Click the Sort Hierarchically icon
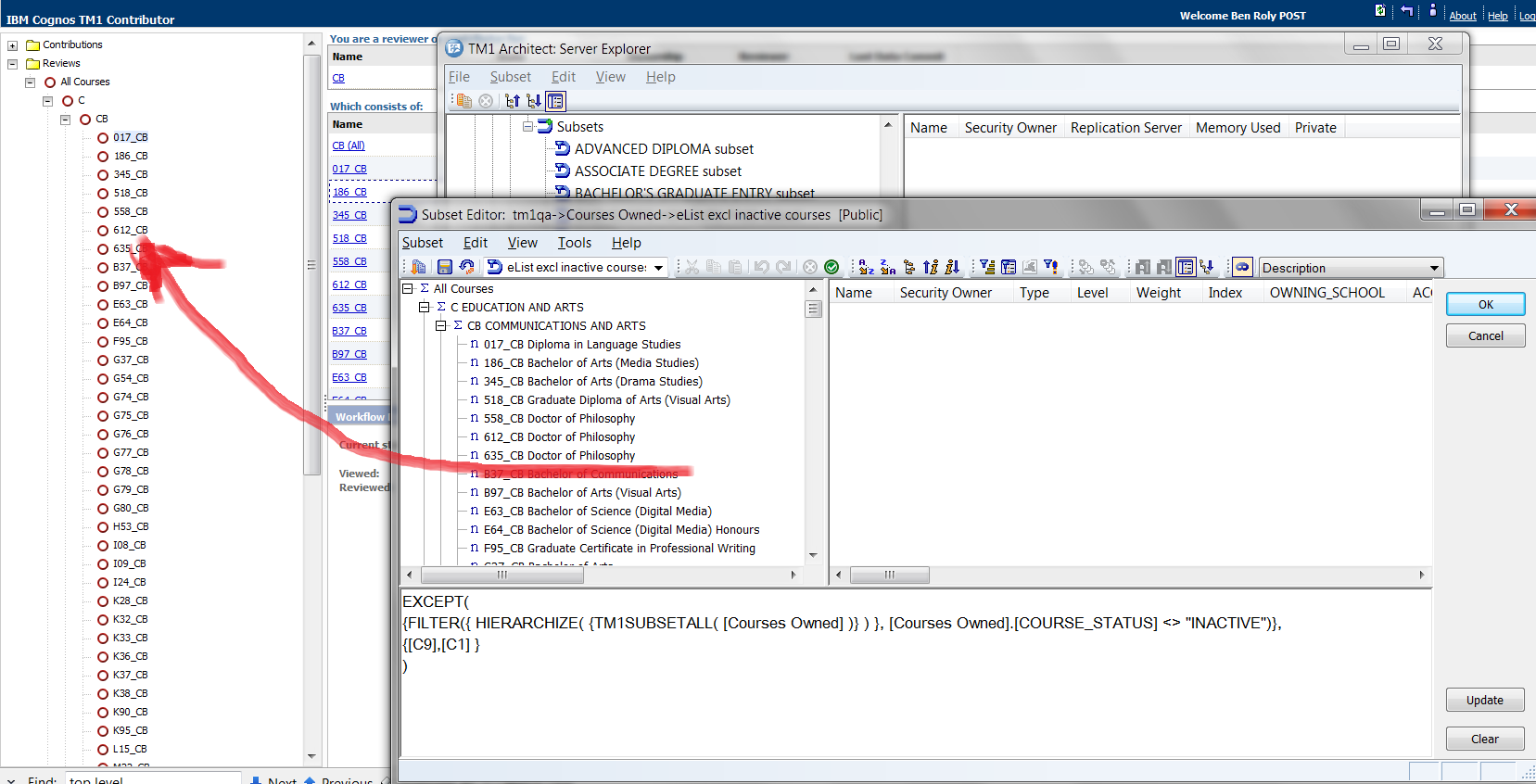This screenshot has height=784, width=1536. click(909, 267)
